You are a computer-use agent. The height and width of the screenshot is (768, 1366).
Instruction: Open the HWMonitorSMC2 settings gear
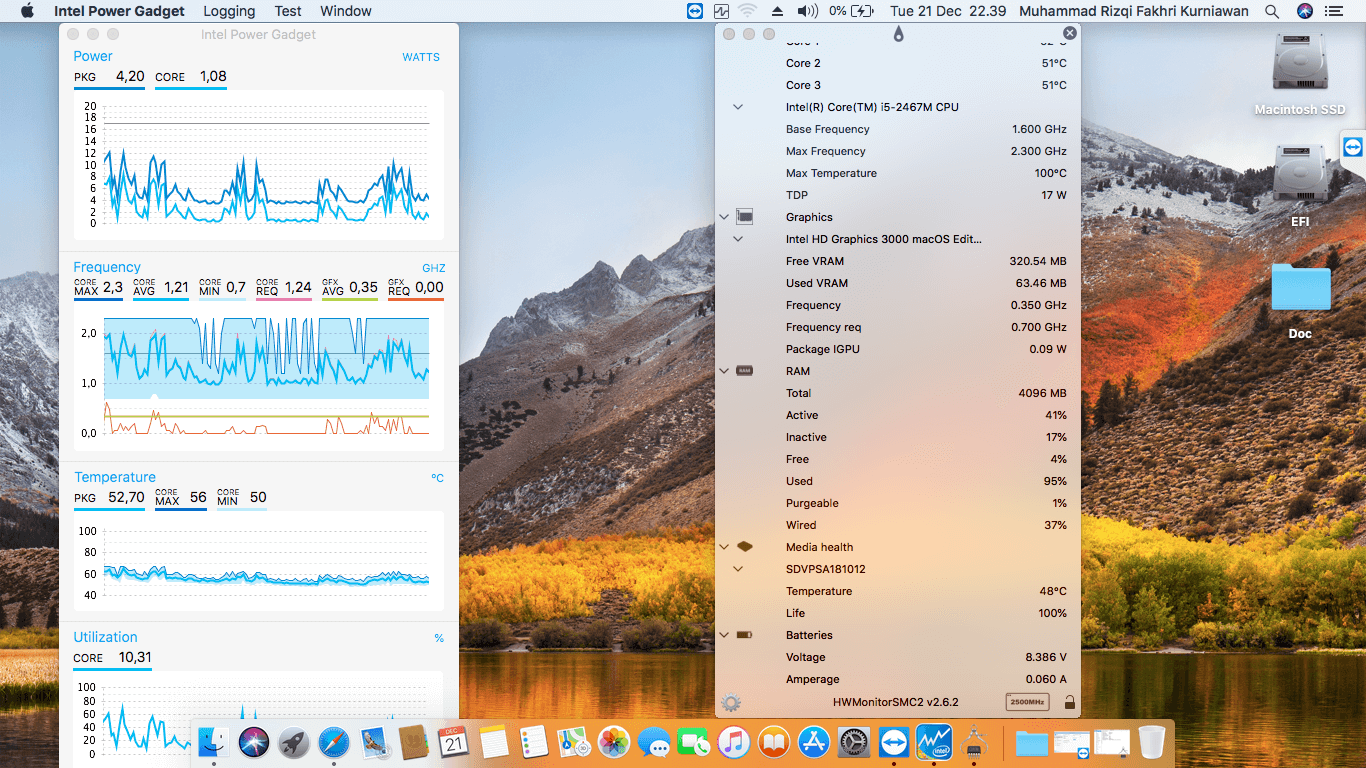pos(731,702)
